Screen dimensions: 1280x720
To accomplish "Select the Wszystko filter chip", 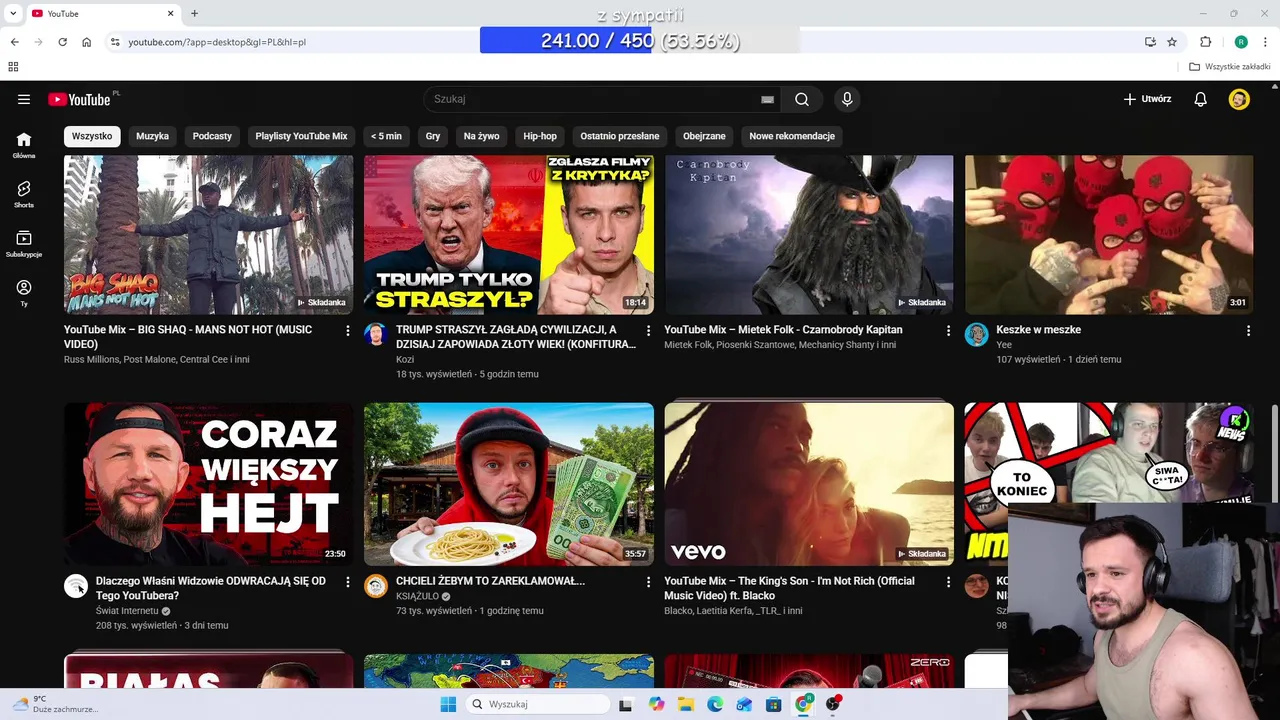I will click(92, 136).
